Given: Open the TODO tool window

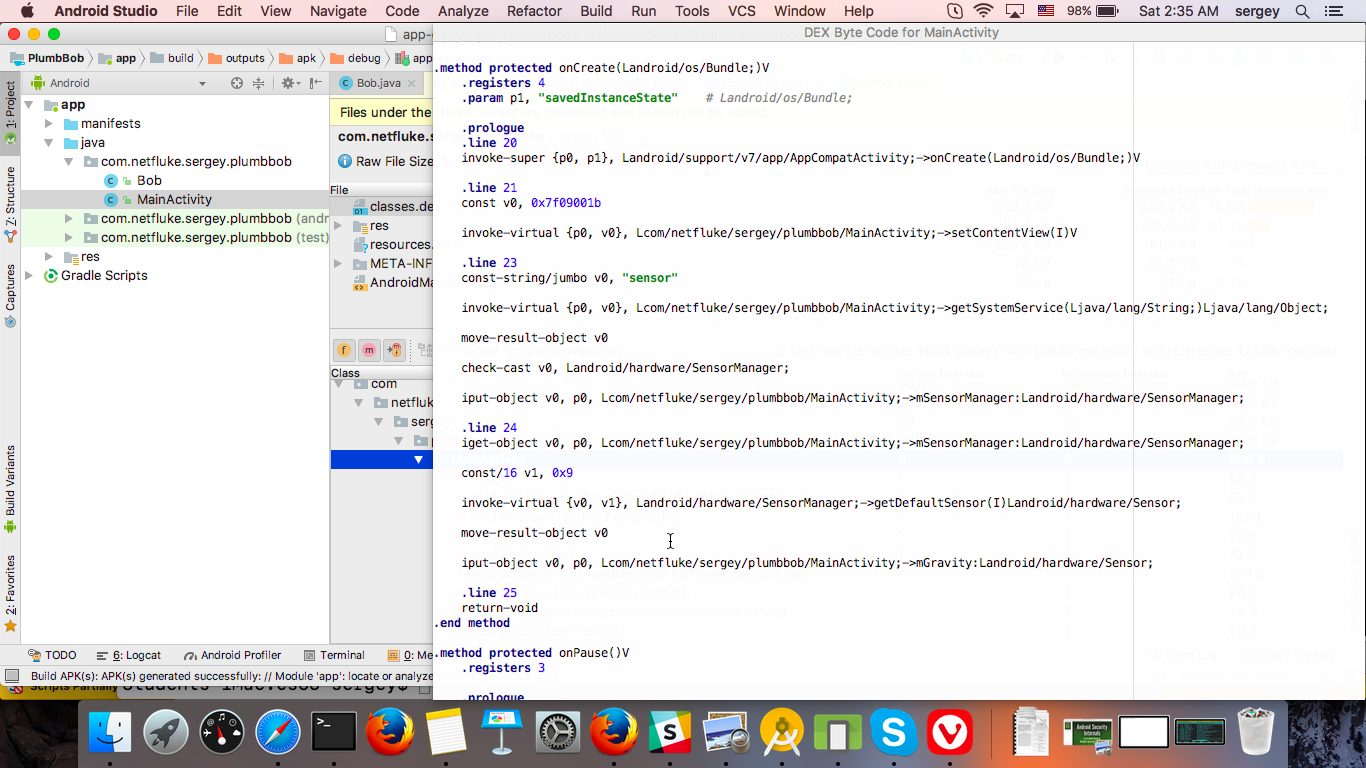Looking at the screenshot, I should pos(52,656).
